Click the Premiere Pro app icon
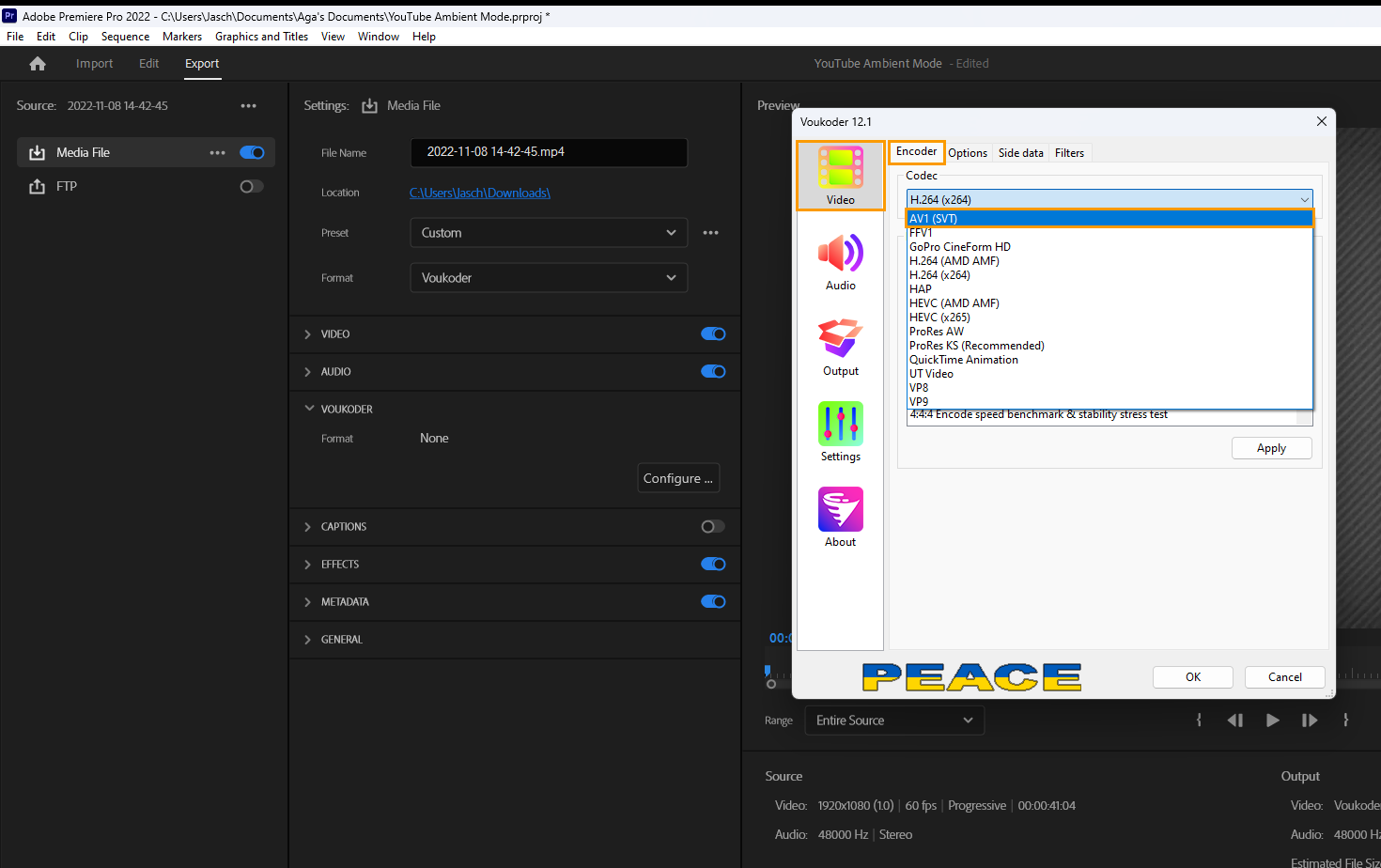The width and height of the screenshot is (1381, 868). pyautogui.click(x=9, y=16)
